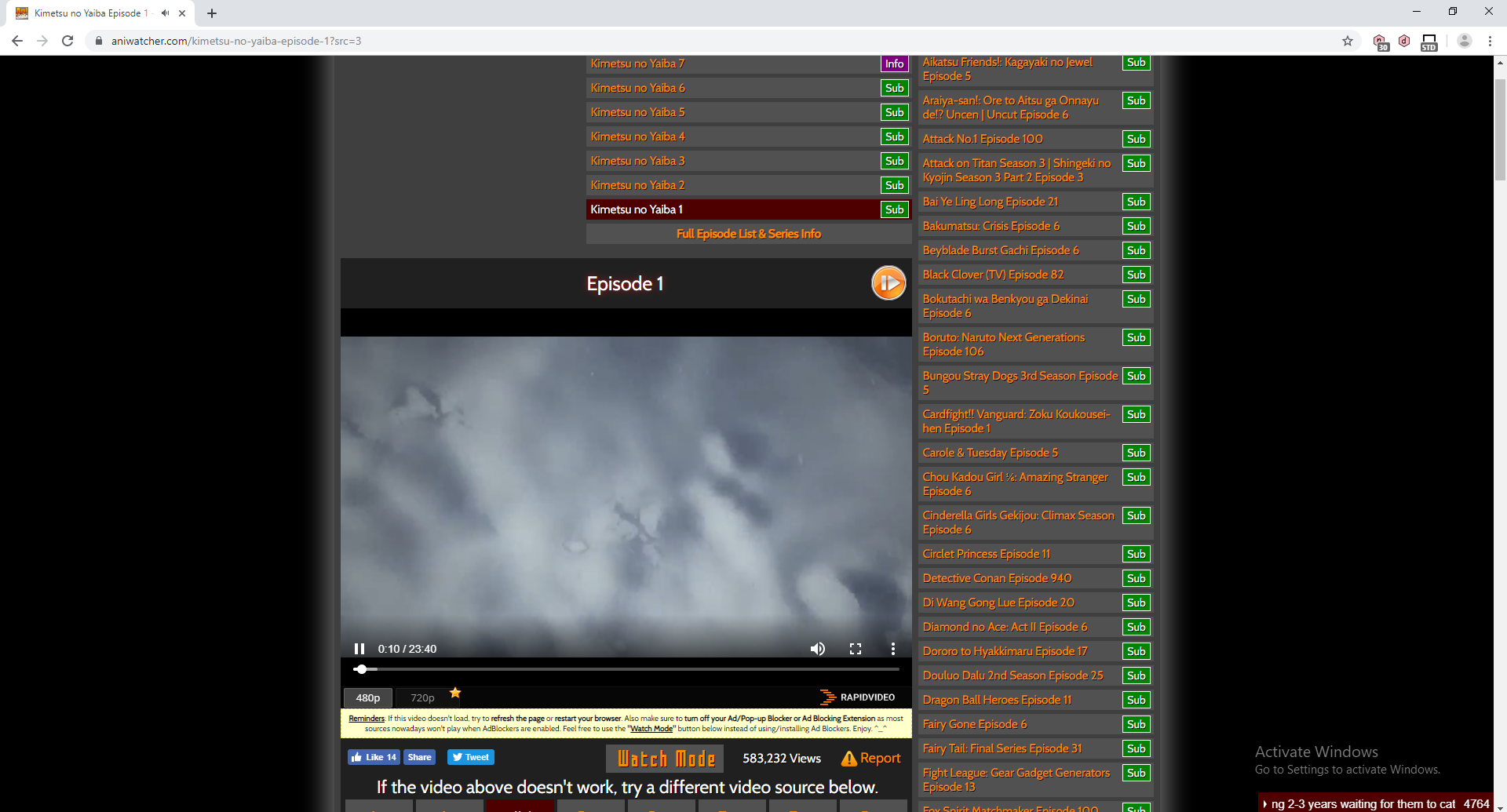Activate Watch Mode
The width and height of the screenshot is (1507, 812).
point(666,759)
